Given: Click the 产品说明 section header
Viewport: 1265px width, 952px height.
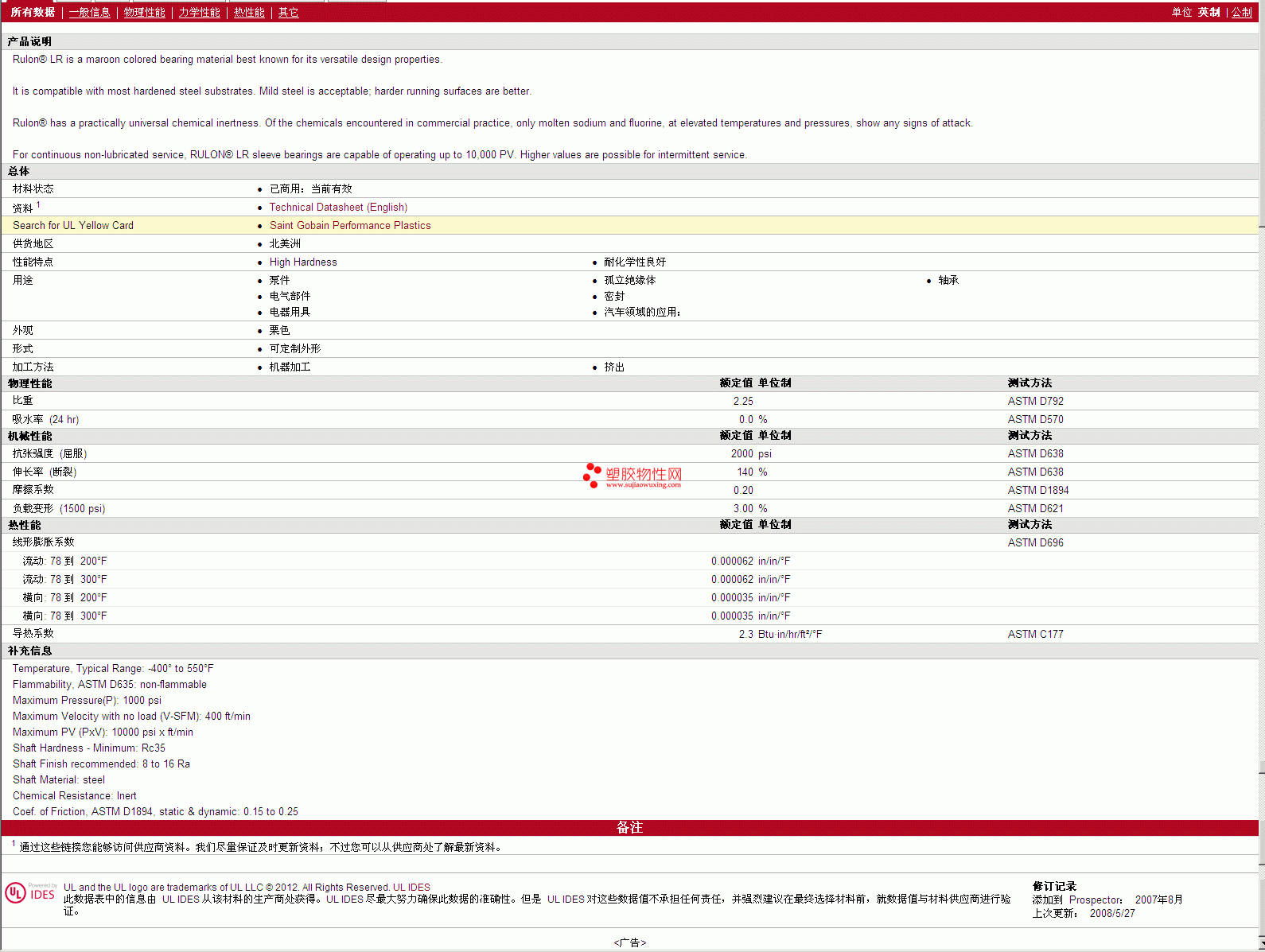Looking at the screenshot, I should (29, 41).
